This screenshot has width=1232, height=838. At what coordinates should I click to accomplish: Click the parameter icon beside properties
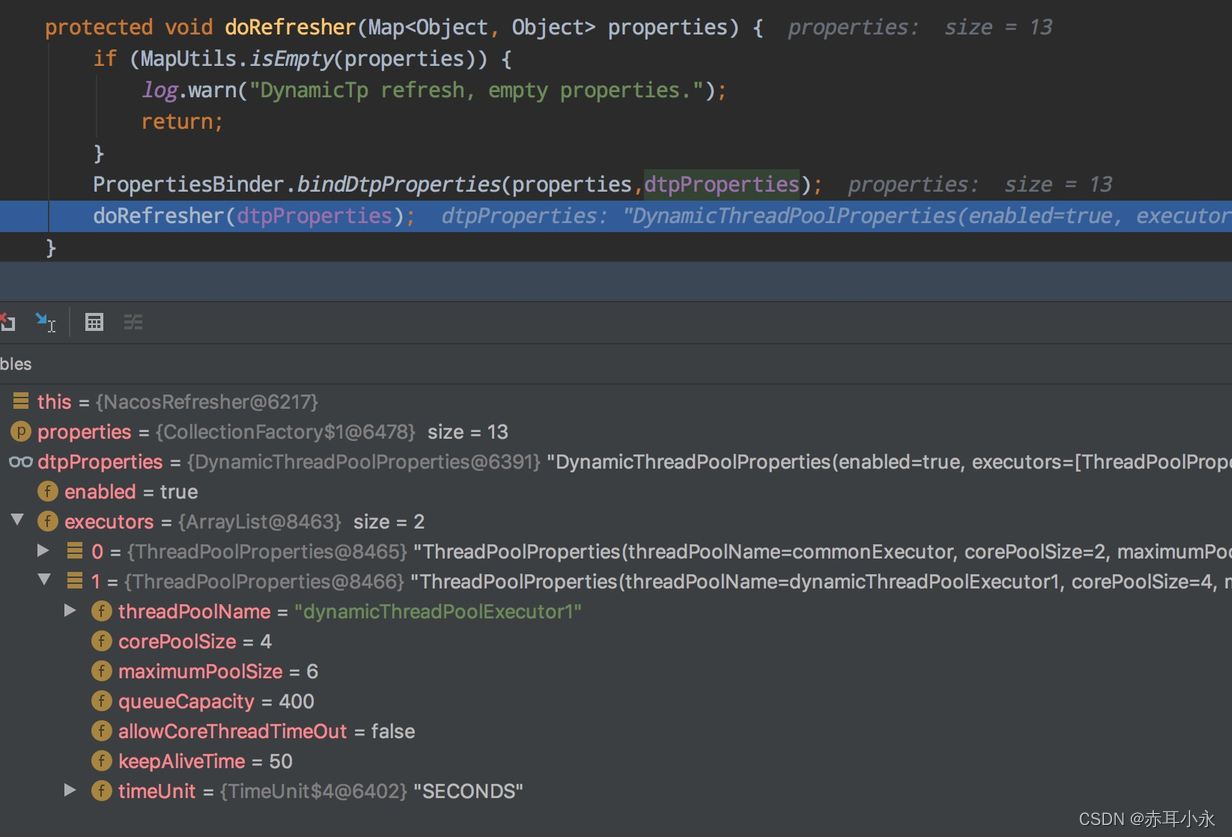(20, 431)
